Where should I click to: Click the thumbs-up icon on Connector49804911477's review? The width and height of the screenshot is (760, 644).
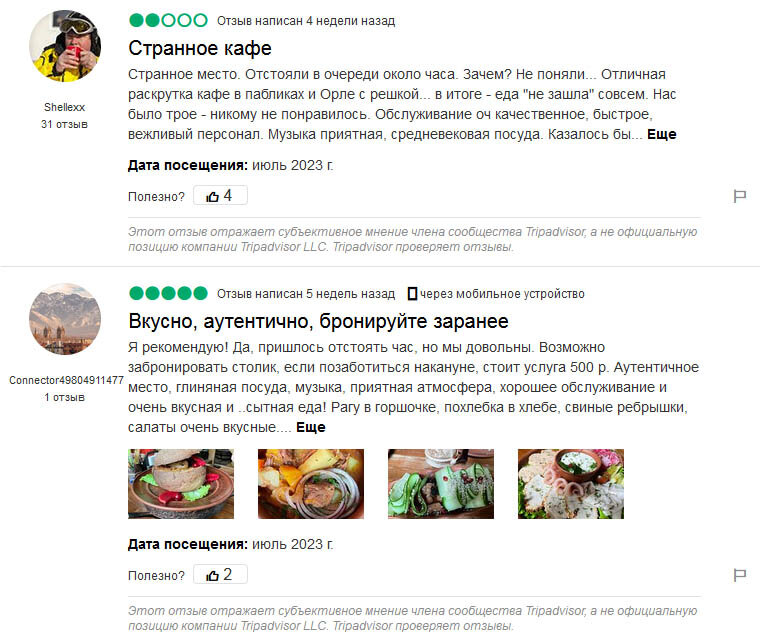pyautogui.click(x=212, y=575)
